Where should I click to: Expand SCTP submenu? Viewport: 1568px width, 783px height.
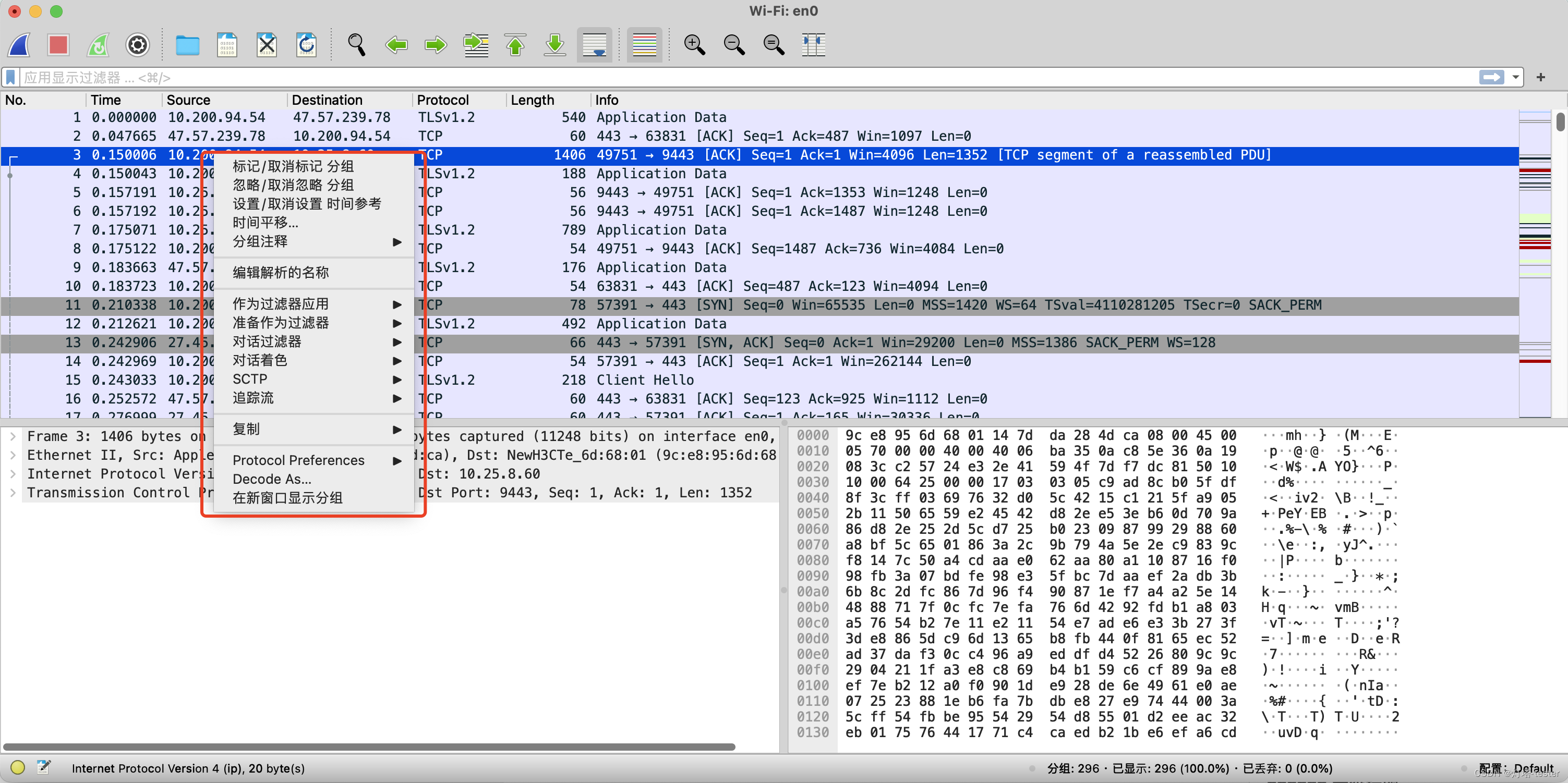point(314,380)
